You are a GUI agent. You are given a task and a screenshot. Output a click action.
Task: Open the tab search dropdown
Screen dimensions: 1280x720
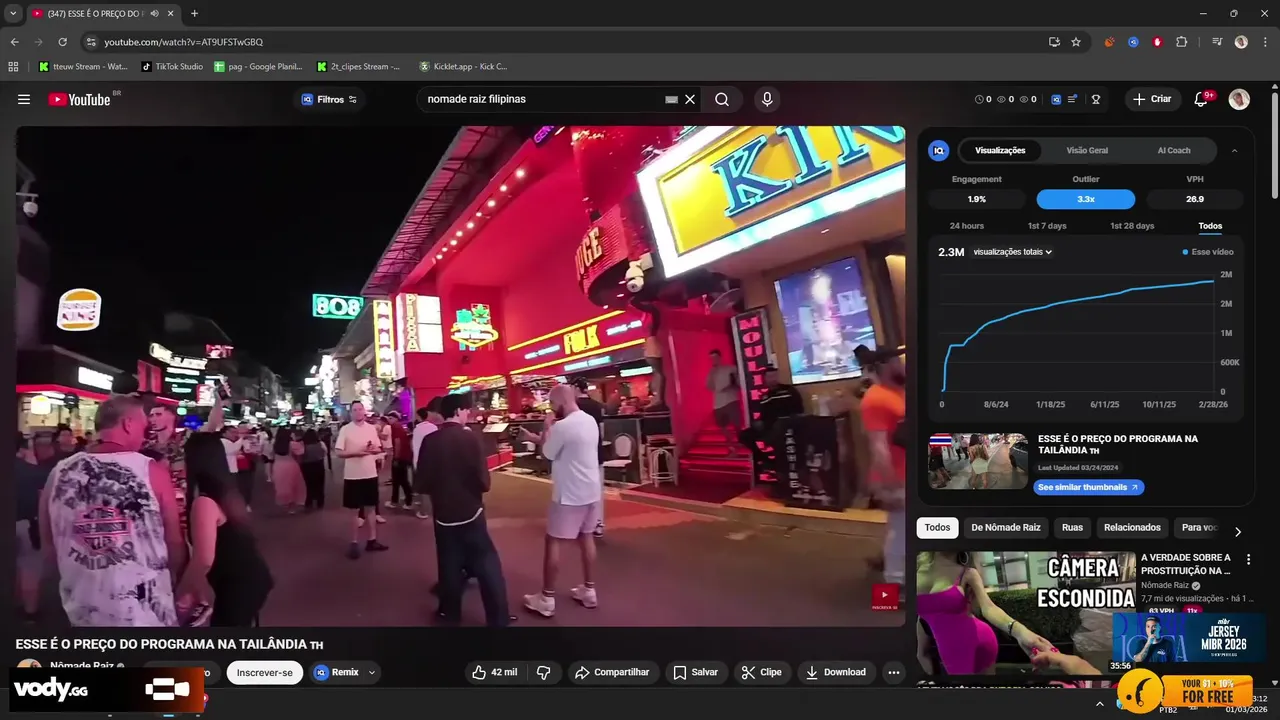tap(13, 13)
